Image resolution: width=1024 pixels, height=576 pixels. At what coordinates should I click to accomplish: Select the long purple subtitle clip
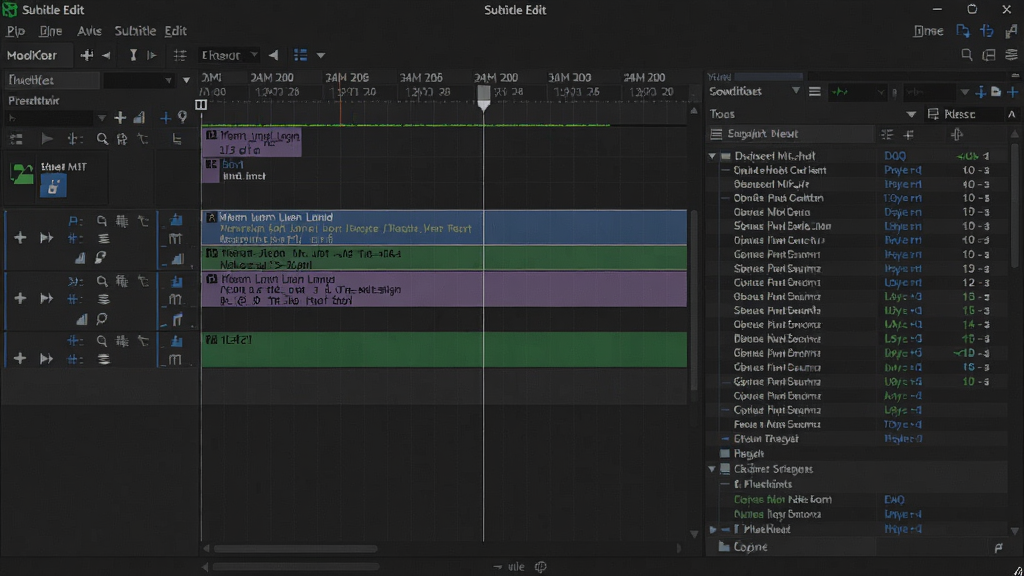pyautogui.click(x=445, y=289)
